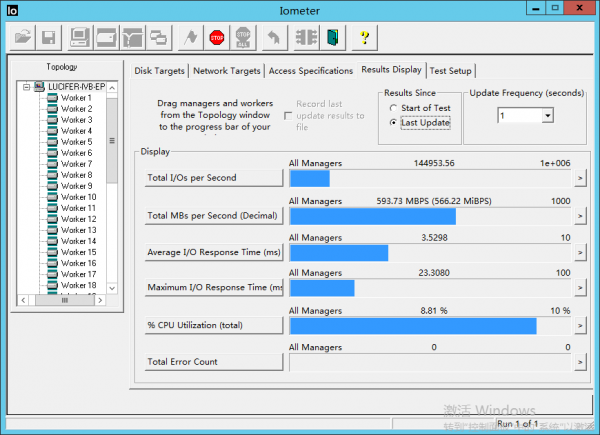
Task: Select Worker 18 in topology
Action: (x=78, y=285)
